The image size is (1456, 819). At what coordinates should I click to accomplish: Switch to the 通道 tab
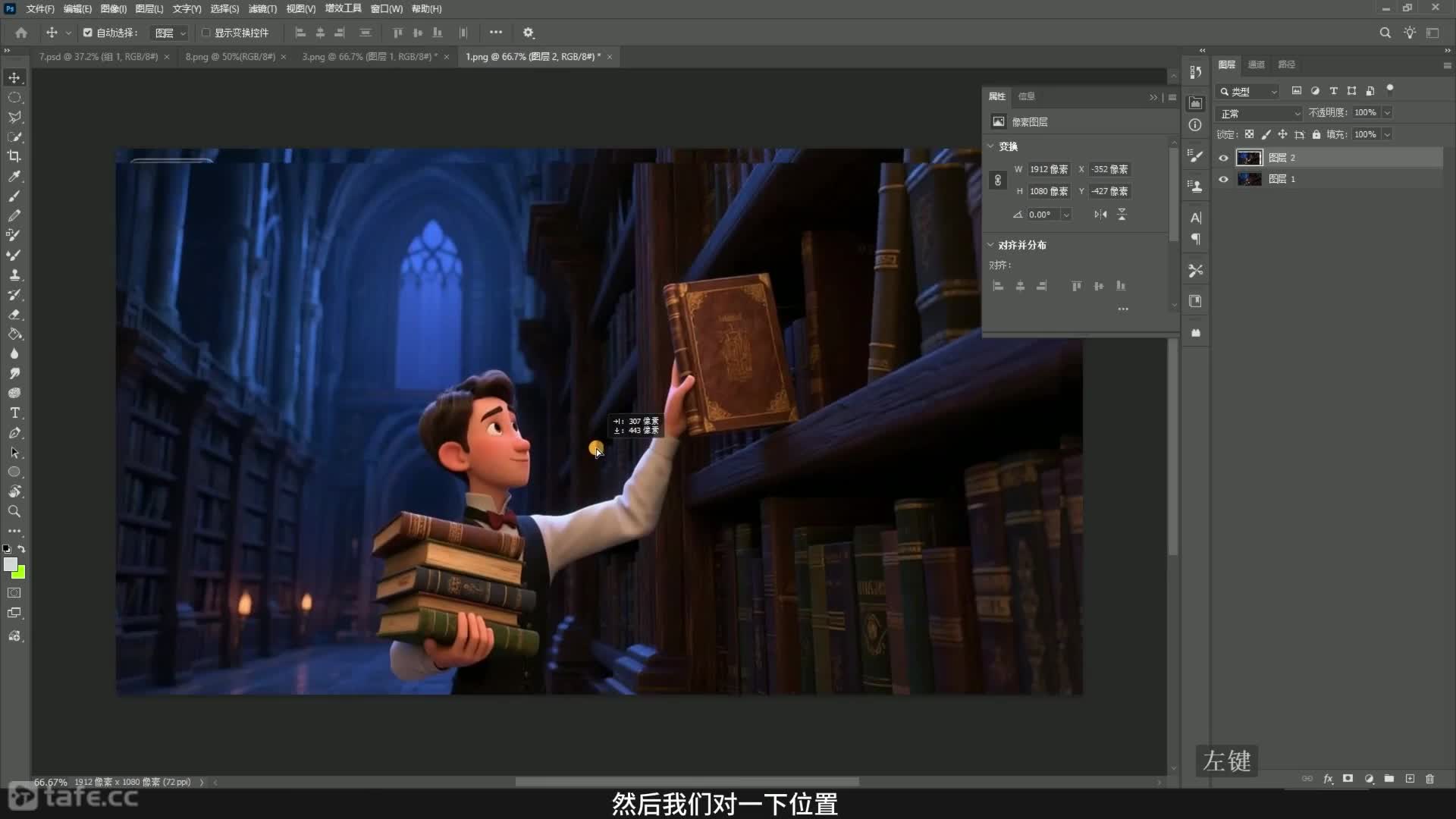coord(1257,64)
